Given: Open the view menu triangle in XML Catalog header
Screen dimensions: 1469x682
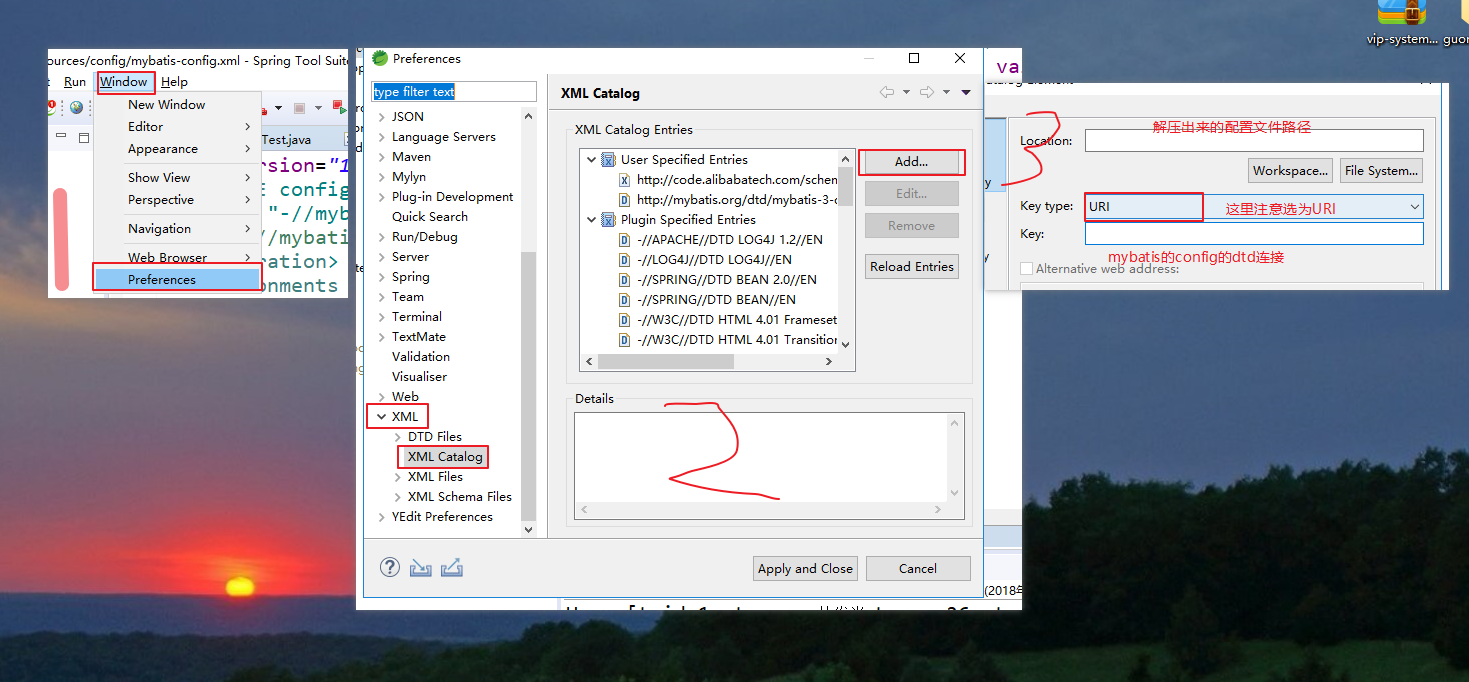Looking at the screenshot, I should coord(966,92).
